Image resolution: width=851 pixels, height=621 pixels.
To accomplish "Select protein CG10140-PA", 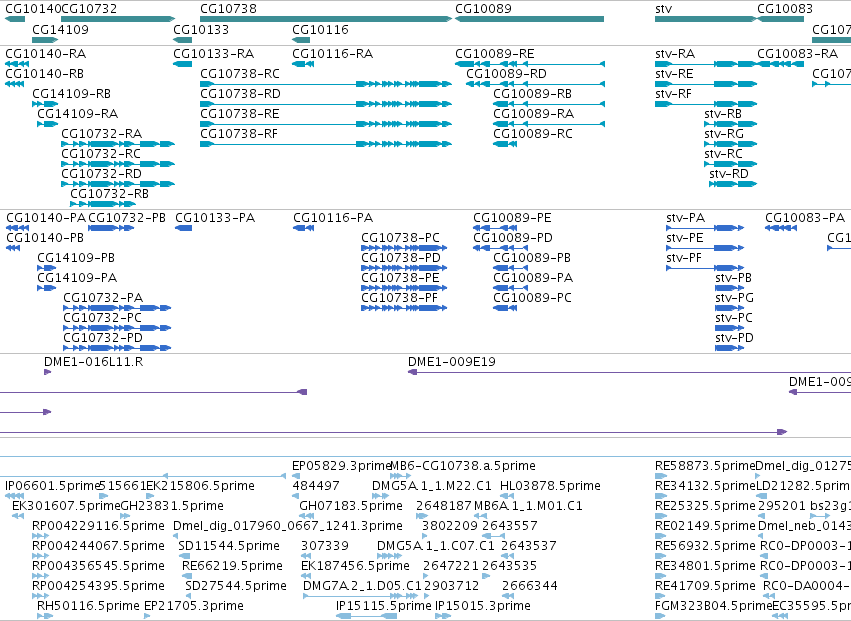I will pyautogui.click(x=46, y=218).
